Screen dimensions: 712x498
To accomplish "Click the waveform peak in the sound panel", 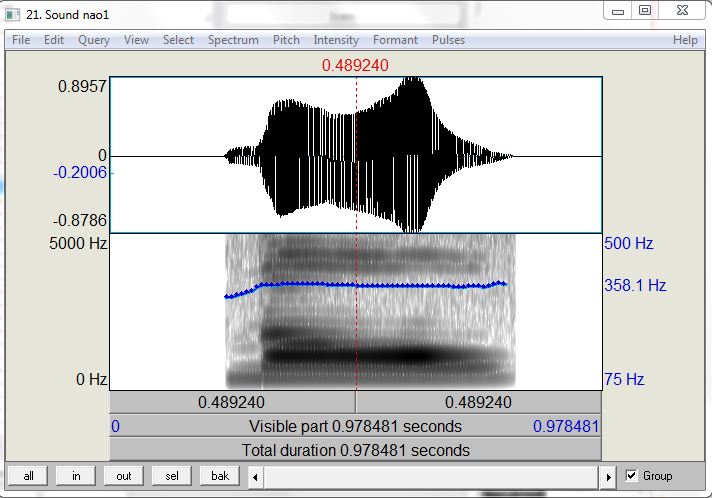I will click(x=412, y=82).
